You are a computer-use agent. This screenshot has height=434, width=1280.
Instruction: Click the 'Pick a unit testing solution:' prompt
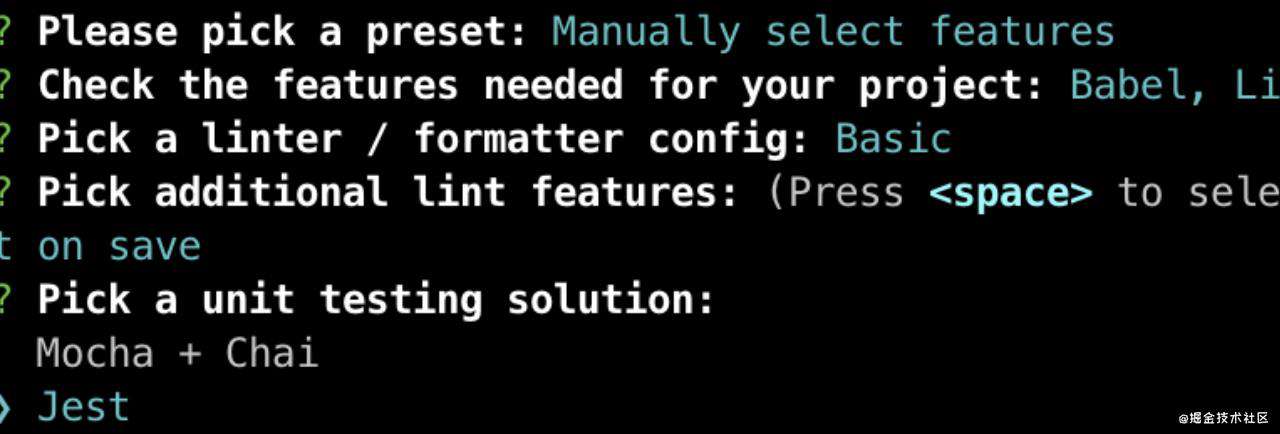tap(376, 299)
